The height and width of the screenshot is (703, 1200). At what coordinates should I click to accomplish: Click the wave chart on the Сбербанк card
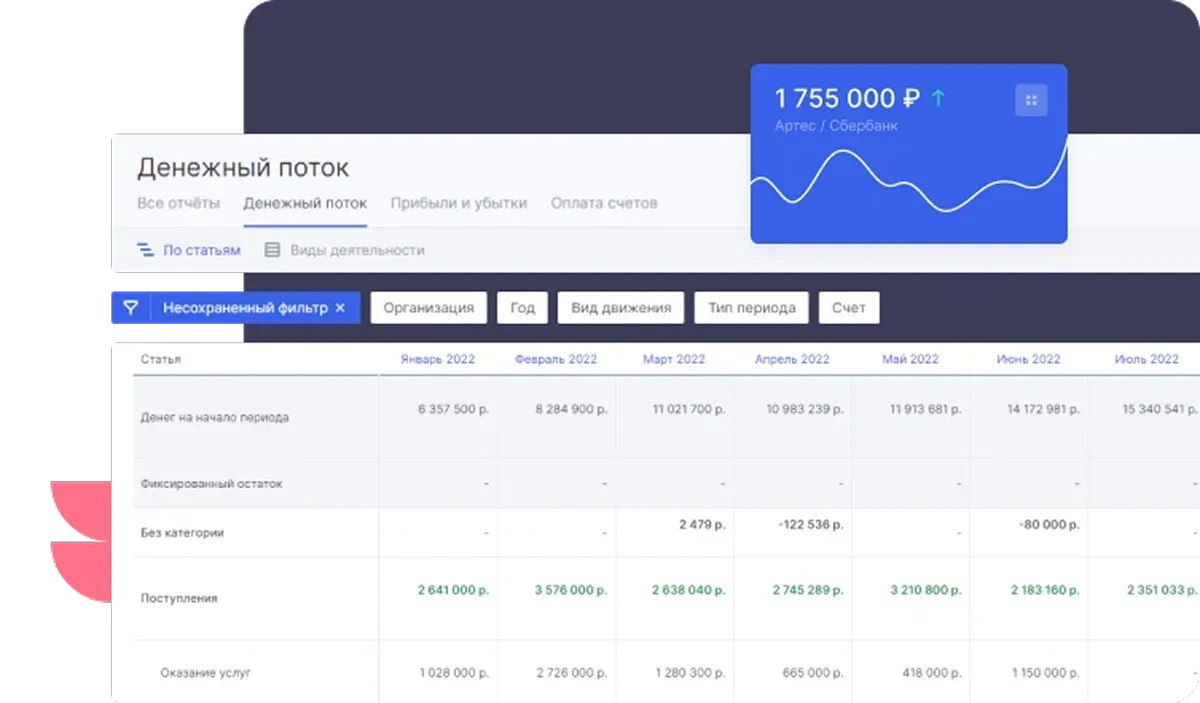[908, 185]
